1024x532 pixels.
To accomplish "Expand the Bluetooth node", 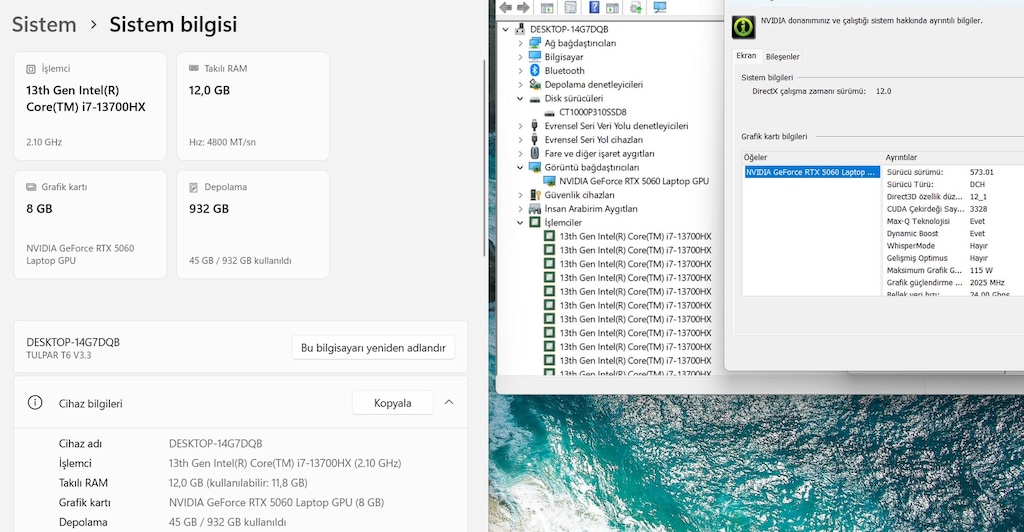I will (x=520, y=70).
